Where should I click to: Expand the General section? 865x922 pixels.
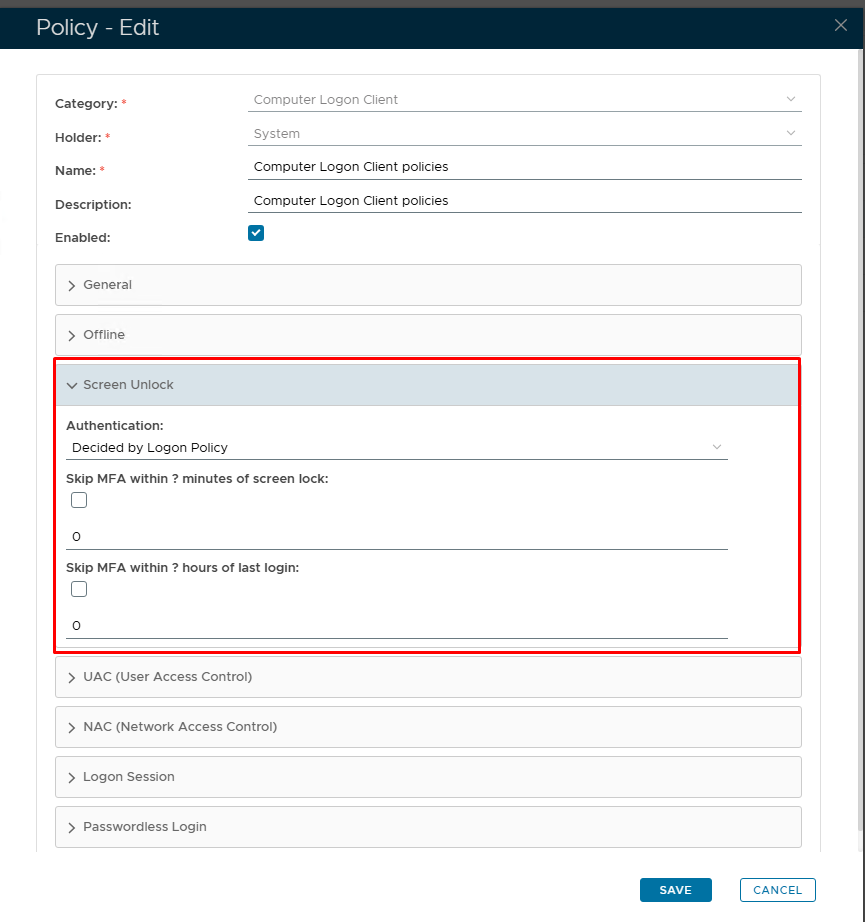[x=428, y=285]
